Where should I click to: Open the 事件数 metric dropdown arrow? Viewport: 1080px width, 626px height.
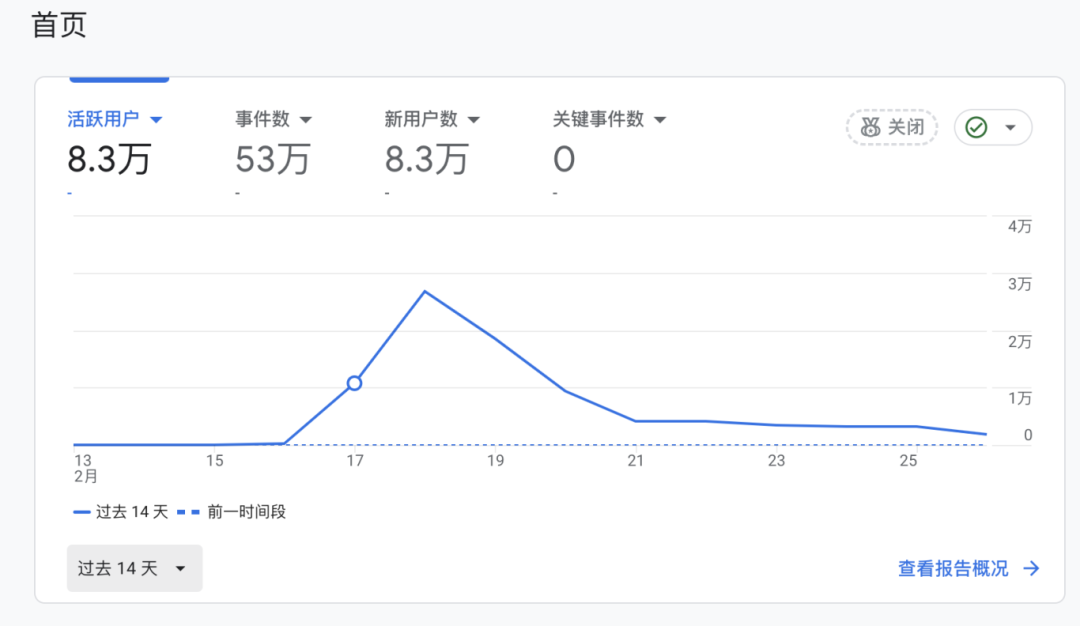coord(306,119)
